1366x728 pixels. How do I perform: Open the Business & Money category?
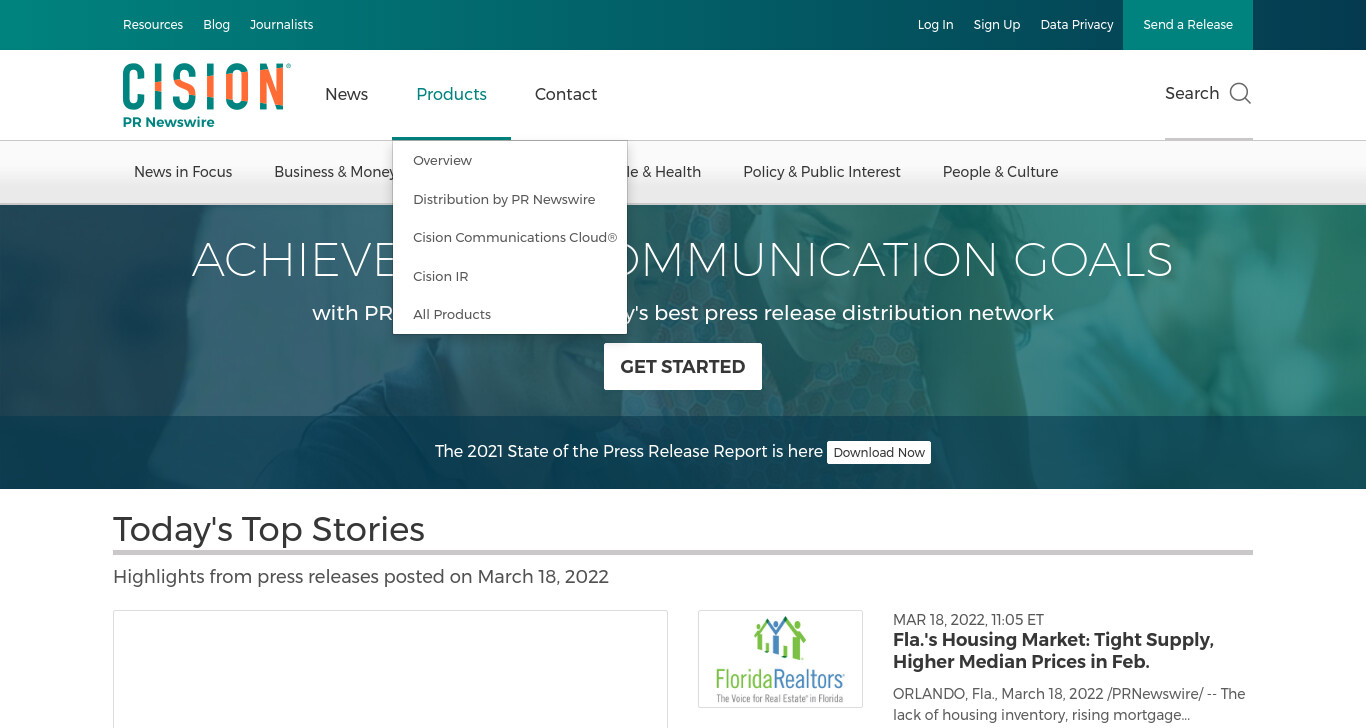tap(333, 172)
